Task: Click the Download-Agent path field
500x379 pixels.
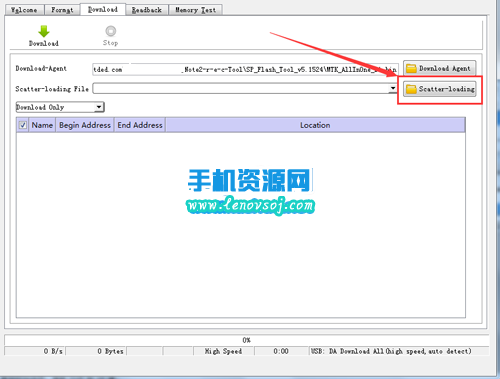Action: [245, 69]
